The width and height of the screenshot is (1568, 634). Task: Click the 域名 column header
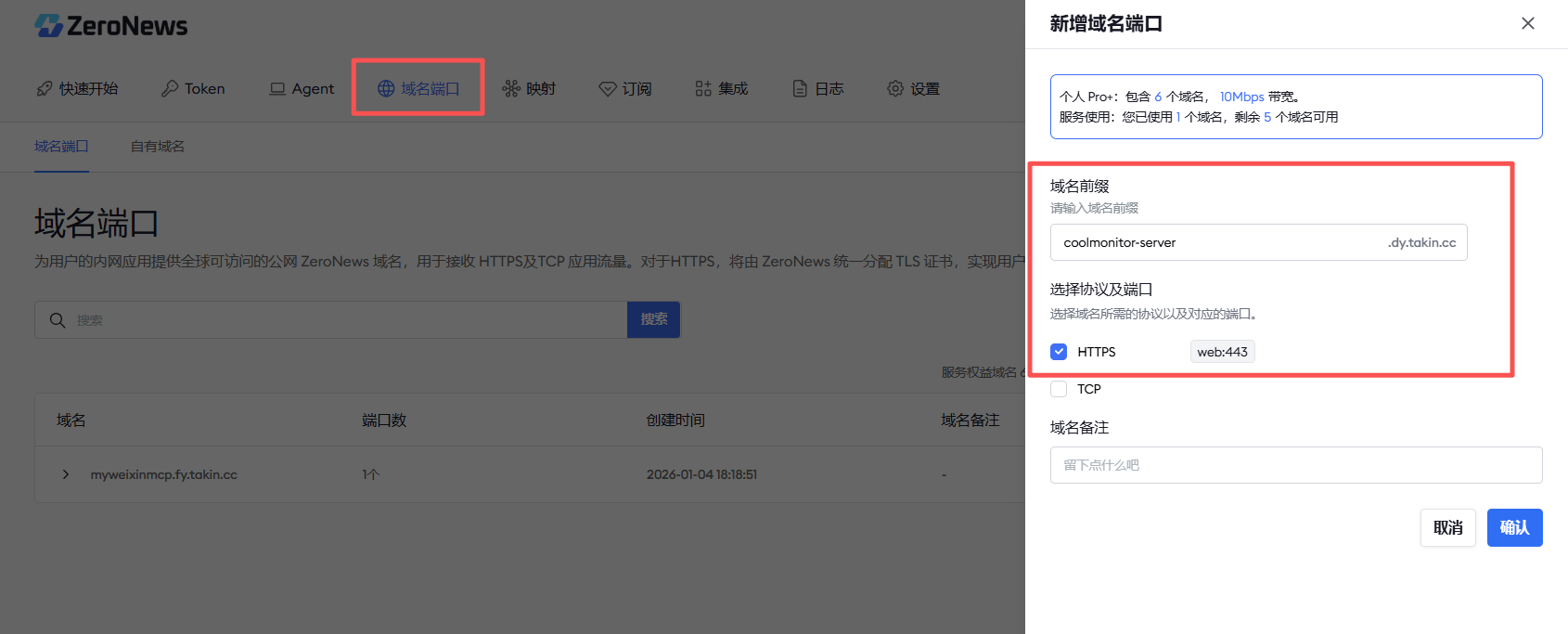(x=71, y=421)
